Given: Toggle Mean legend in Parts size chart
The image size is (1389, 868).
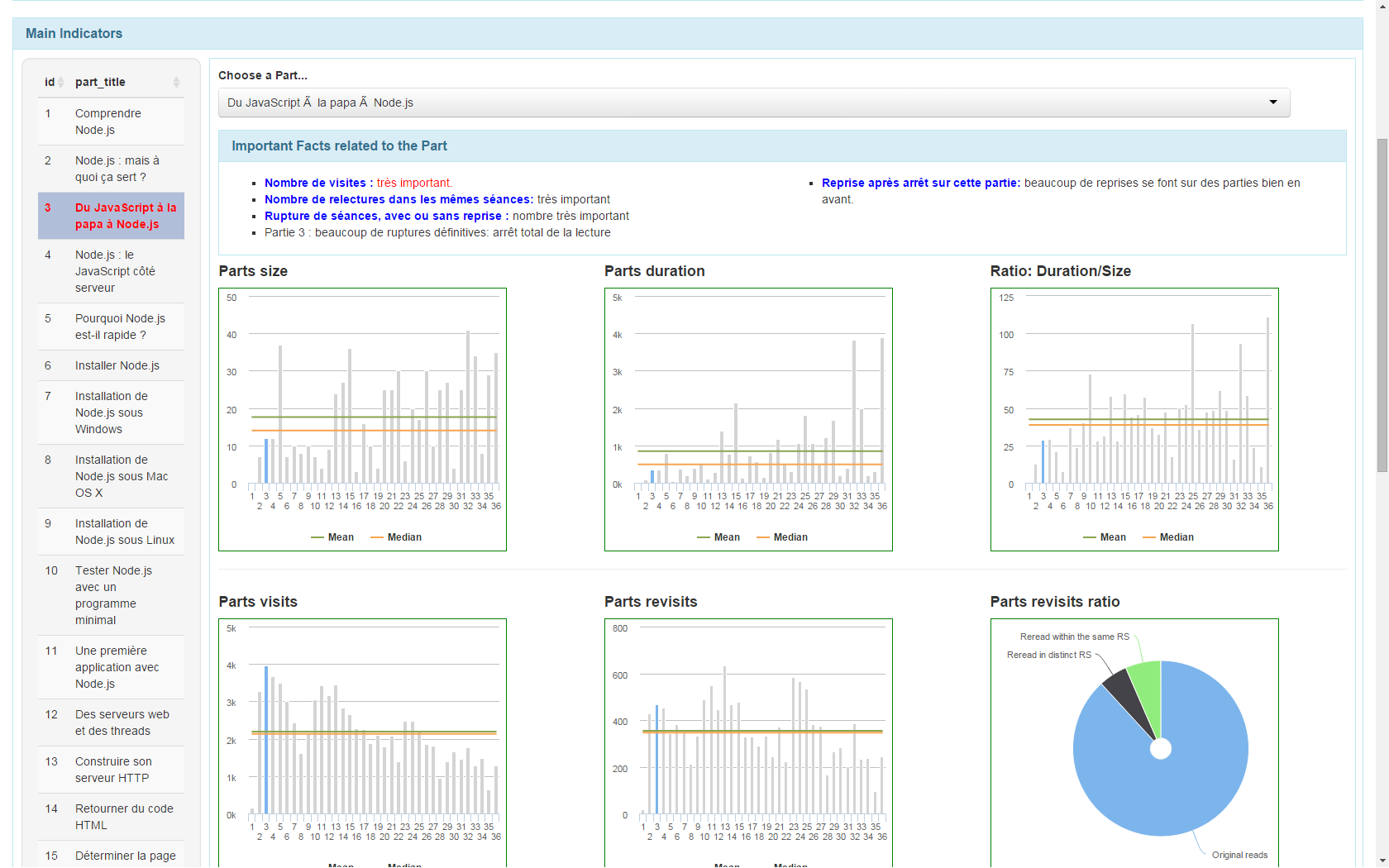Looking at the screenshot, I should tap(332, 537).
